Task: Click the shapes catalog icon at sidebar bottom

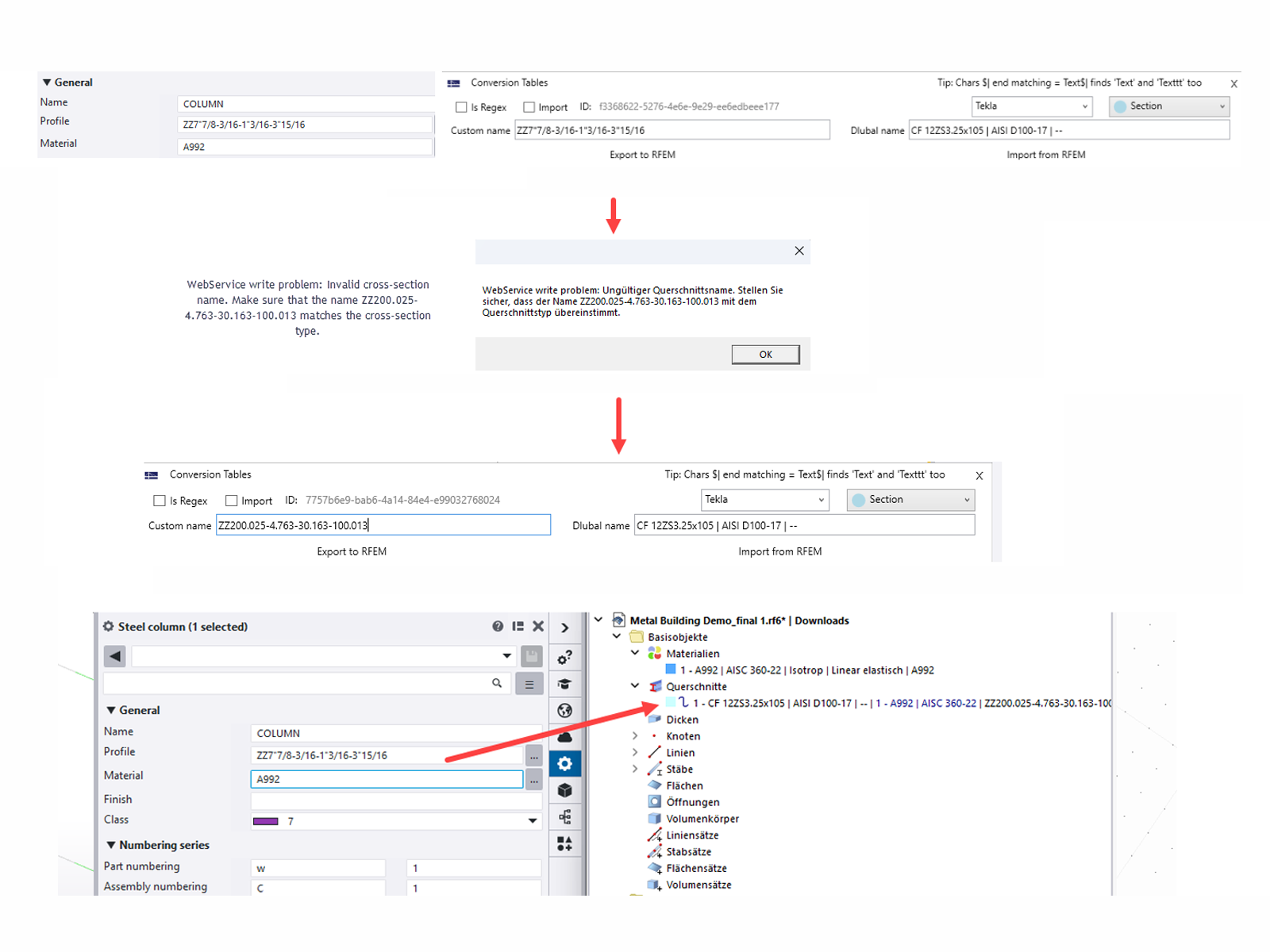Action: tap(565, 844)
